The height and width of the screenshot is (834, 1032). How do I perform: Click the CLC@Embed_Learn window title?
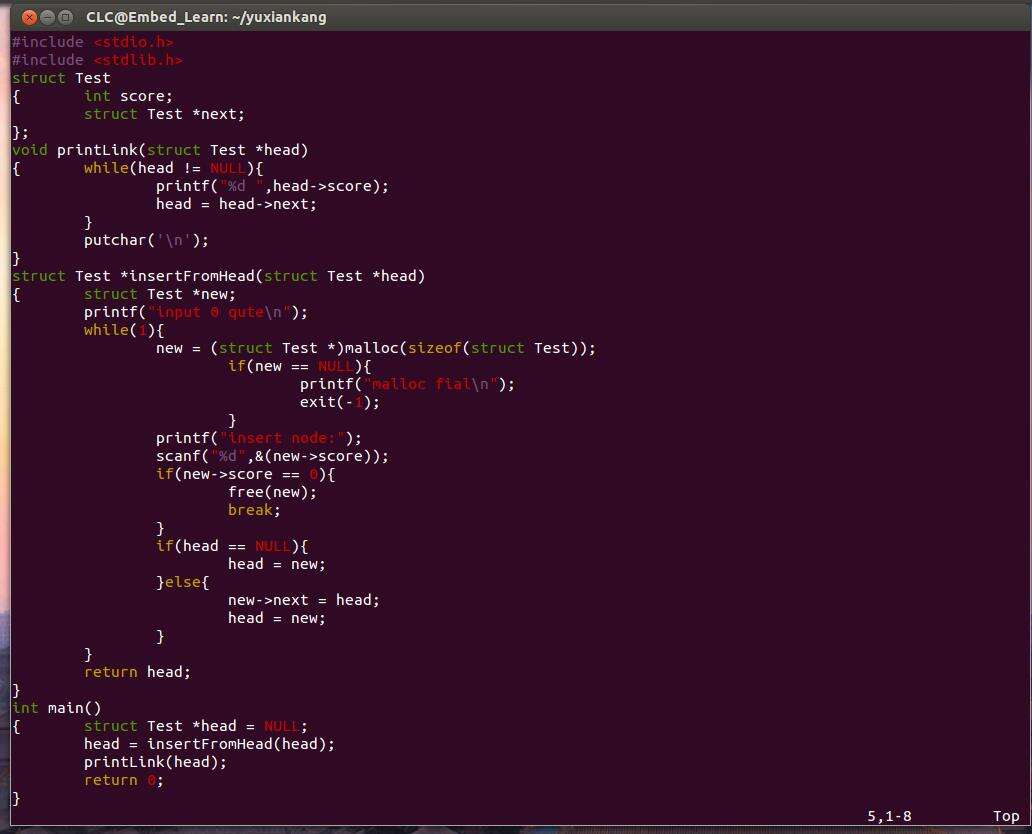pyautogui.click(x=205, y=17)
